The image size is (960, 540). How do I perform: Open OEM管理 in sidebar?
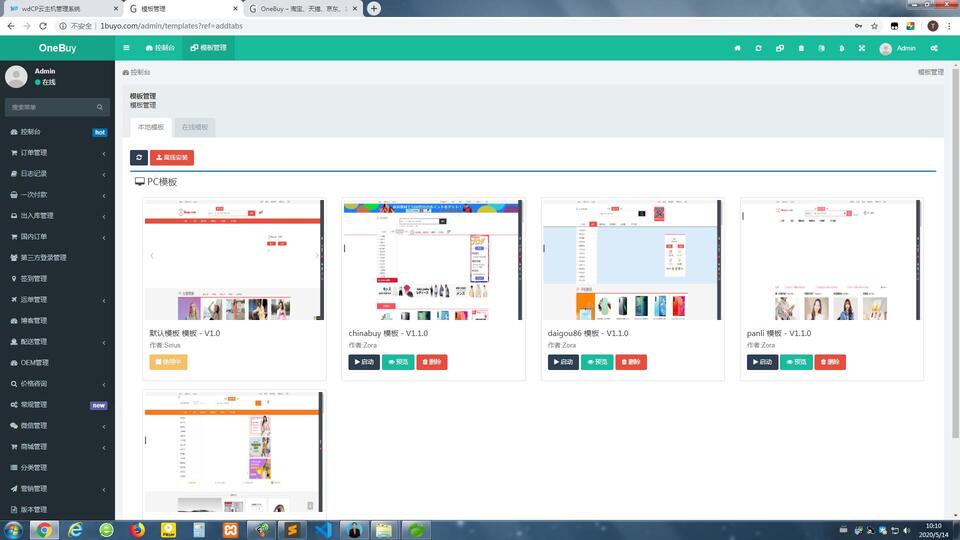(58, 362)
